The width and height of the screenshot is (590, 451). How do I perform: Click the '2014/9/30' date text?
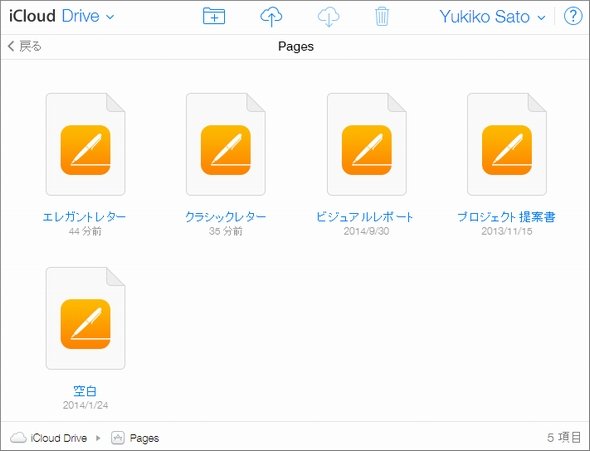point(366,231)
